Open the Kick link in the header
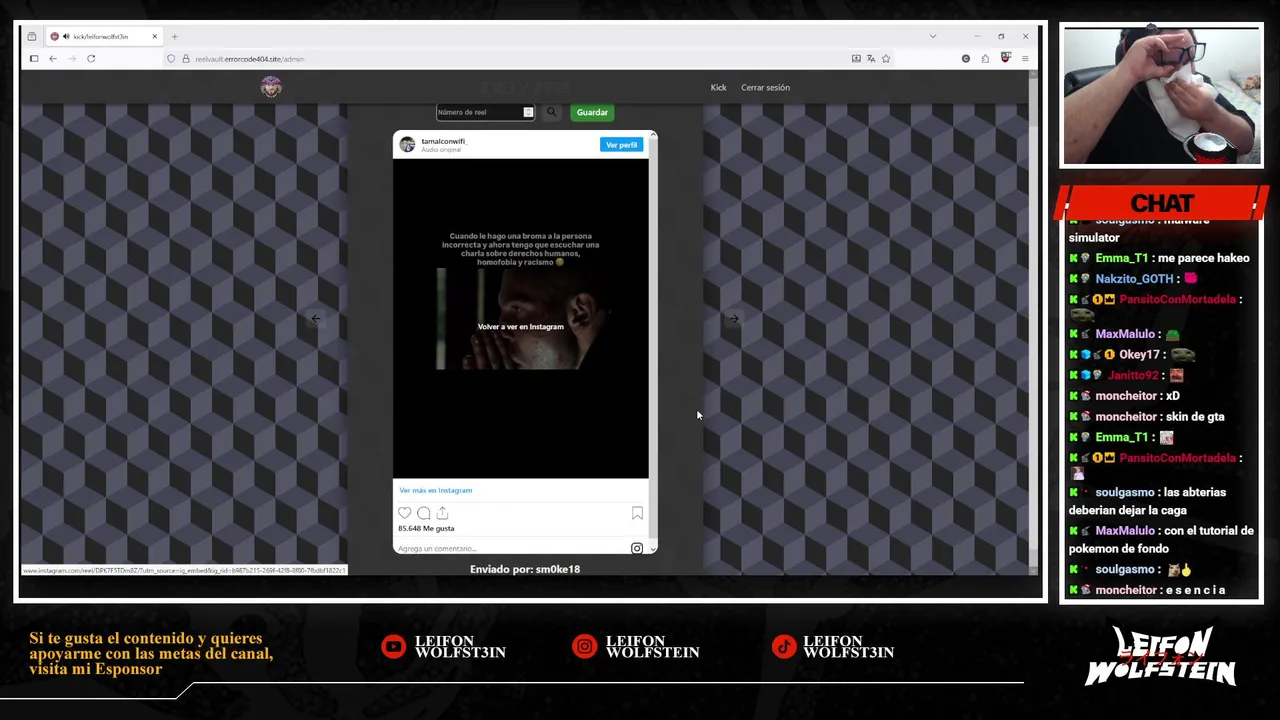Screen dimensions: 1280x720 (x=718, y=88)
